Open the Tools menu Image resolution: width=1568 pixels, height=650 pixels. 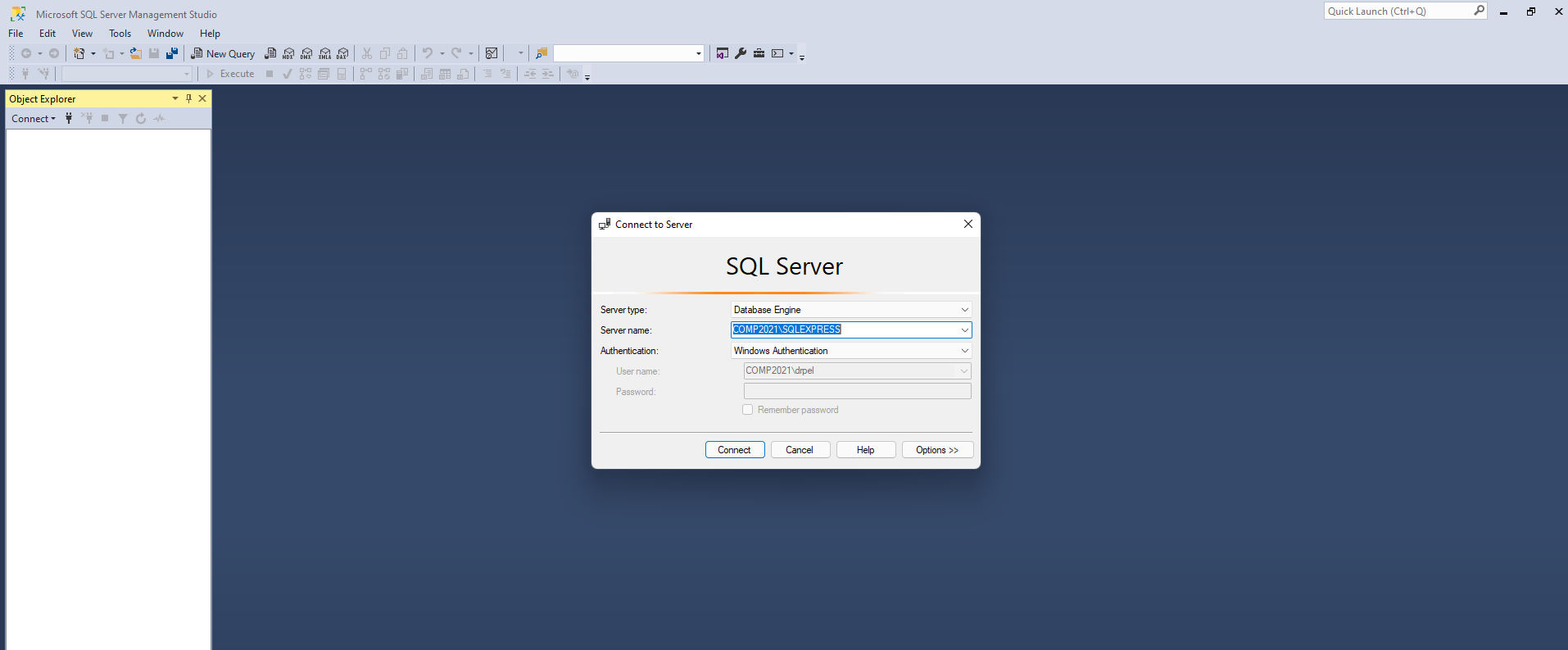point(120,34)
